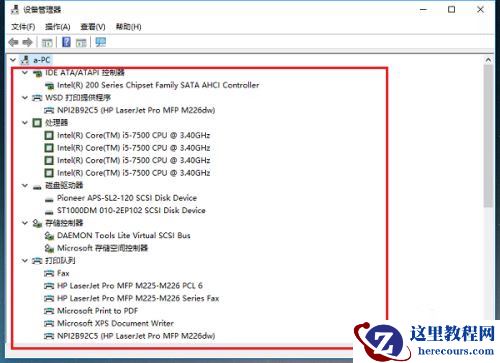This screenshot has width=500, height=363.
Task: Select the Fax print queue entry
Action: (63, 273)
